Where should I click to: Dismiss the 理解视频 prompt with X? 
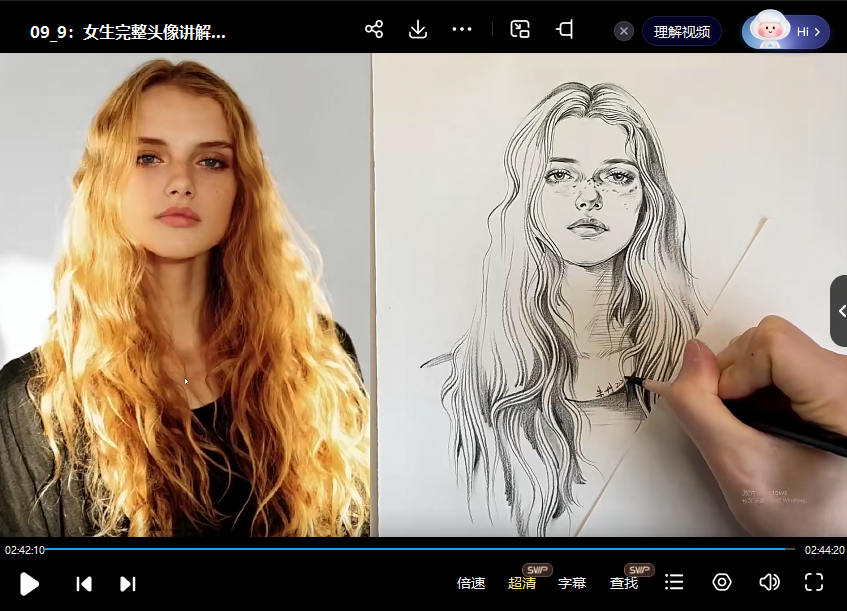624,31
